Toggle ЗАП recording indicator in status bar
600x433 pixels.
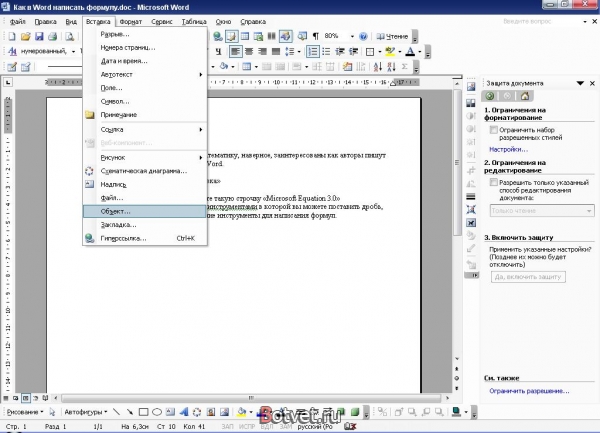(x=227, y=426)
